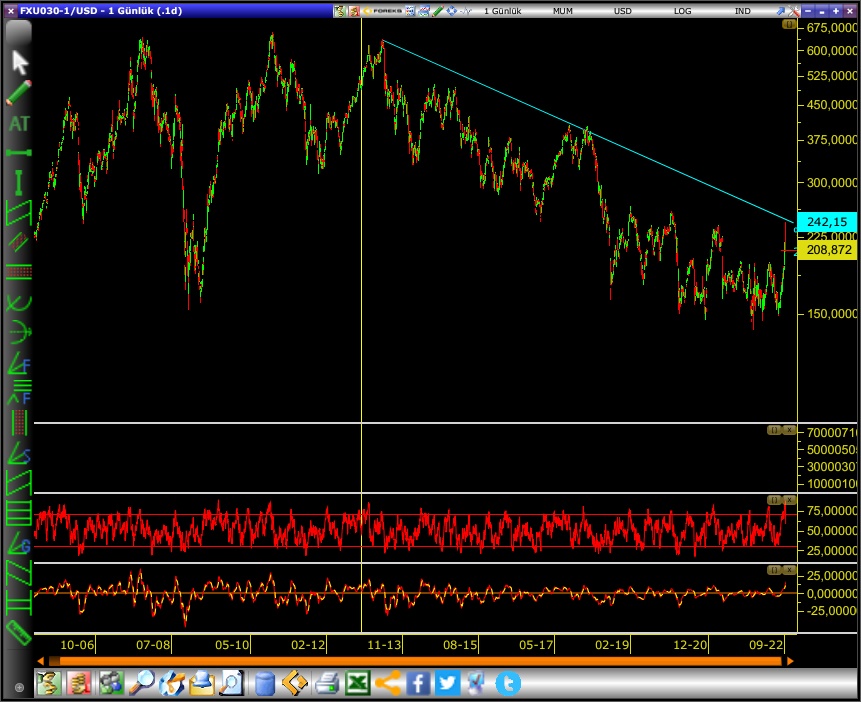
Task: Open the magnifier search in bottom toolbar
Action: click(142, 683)
